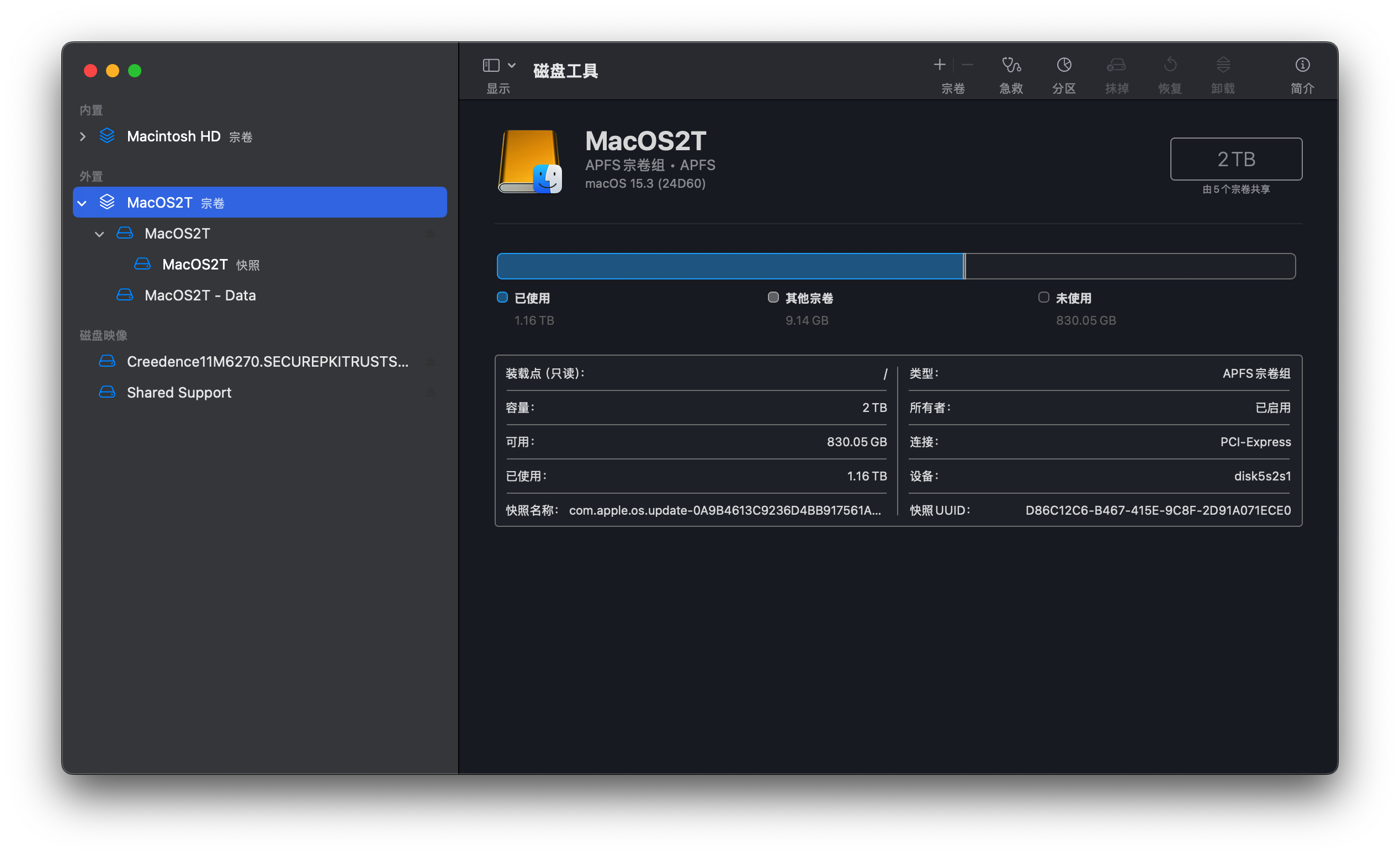1400x856 pixels.
Task: Open the display (显示) options dropdown arrow
Action: coord(512,65)
